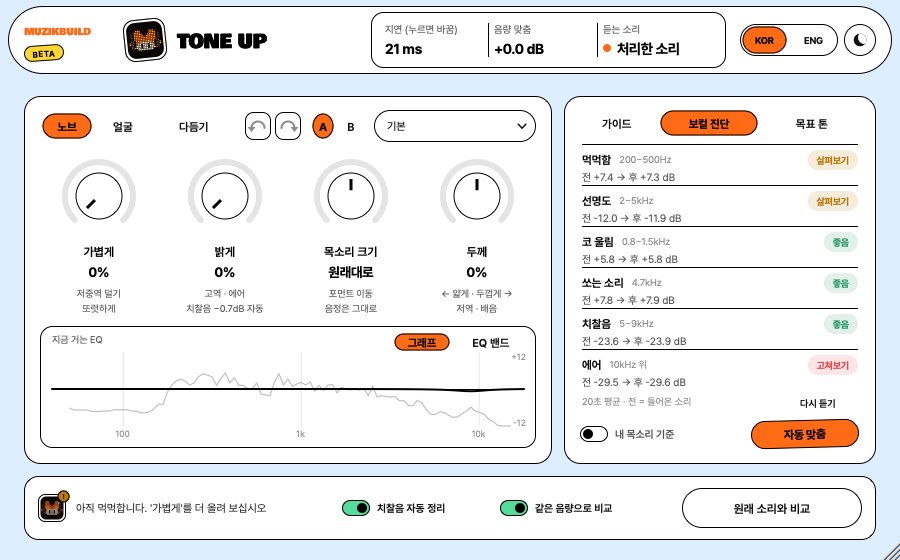Click the 치찰음 5–9kHz row label

[618, 324]
